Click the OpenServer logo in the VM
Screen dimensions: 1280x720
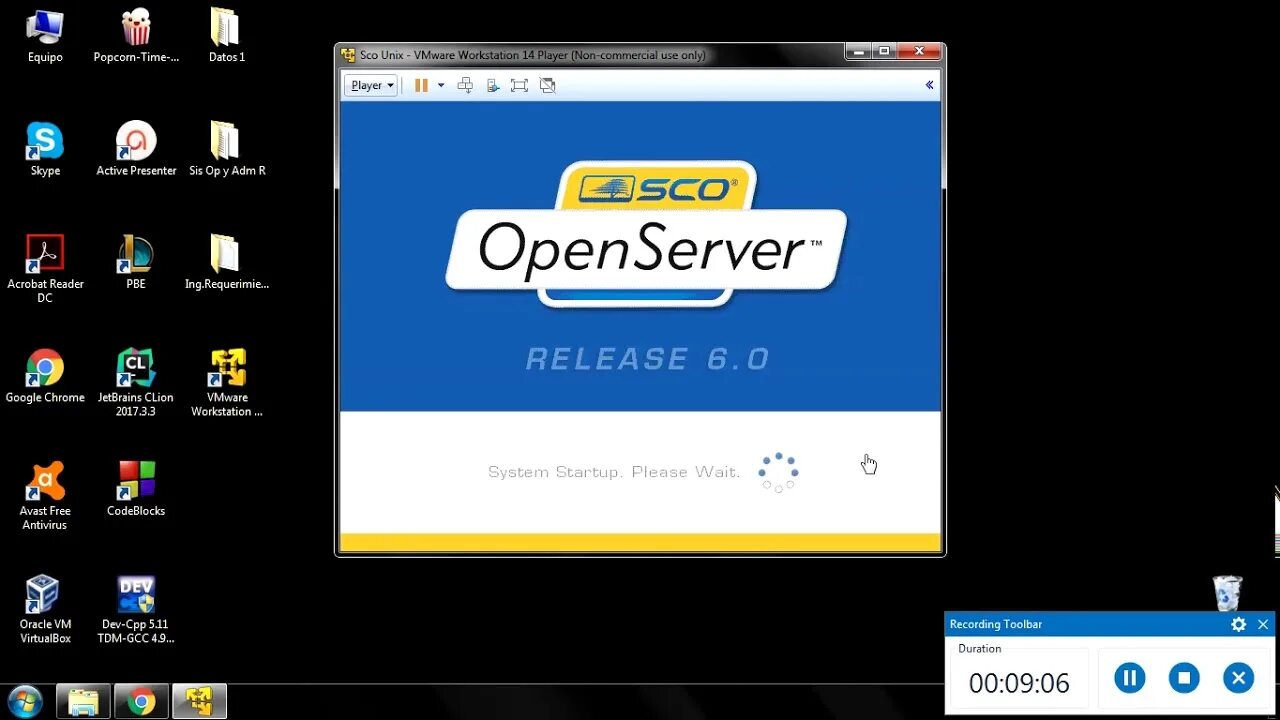click(x=646, y=233)
